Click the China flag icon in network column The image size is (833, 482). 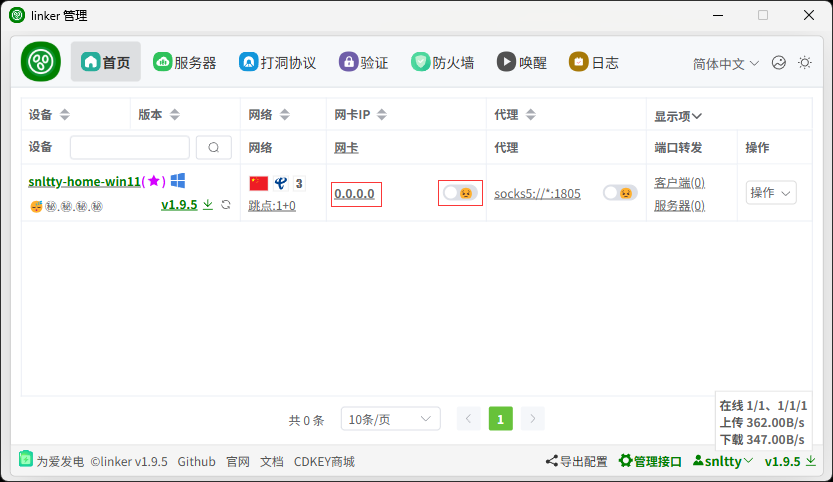(x=259, y=183)
